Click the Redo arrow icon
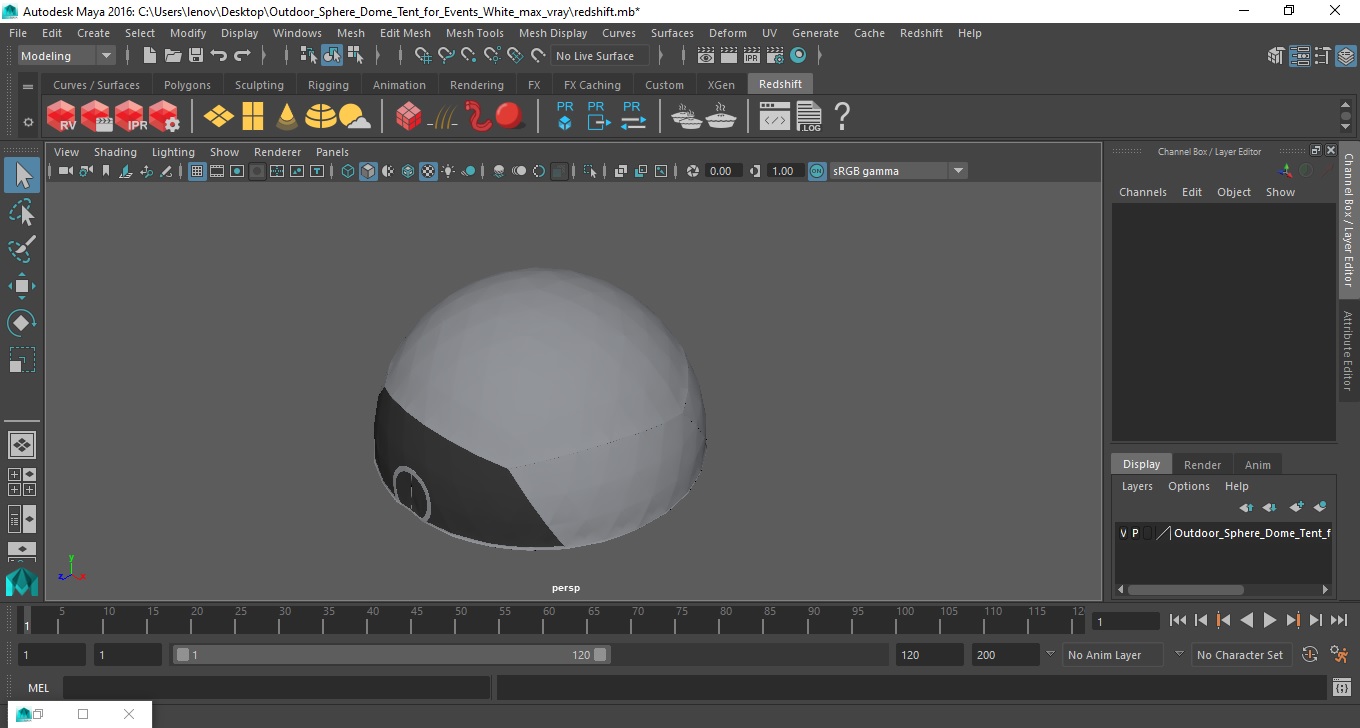Image resolution: width=1360 pixels, height=728 pixels. (242, 56)
